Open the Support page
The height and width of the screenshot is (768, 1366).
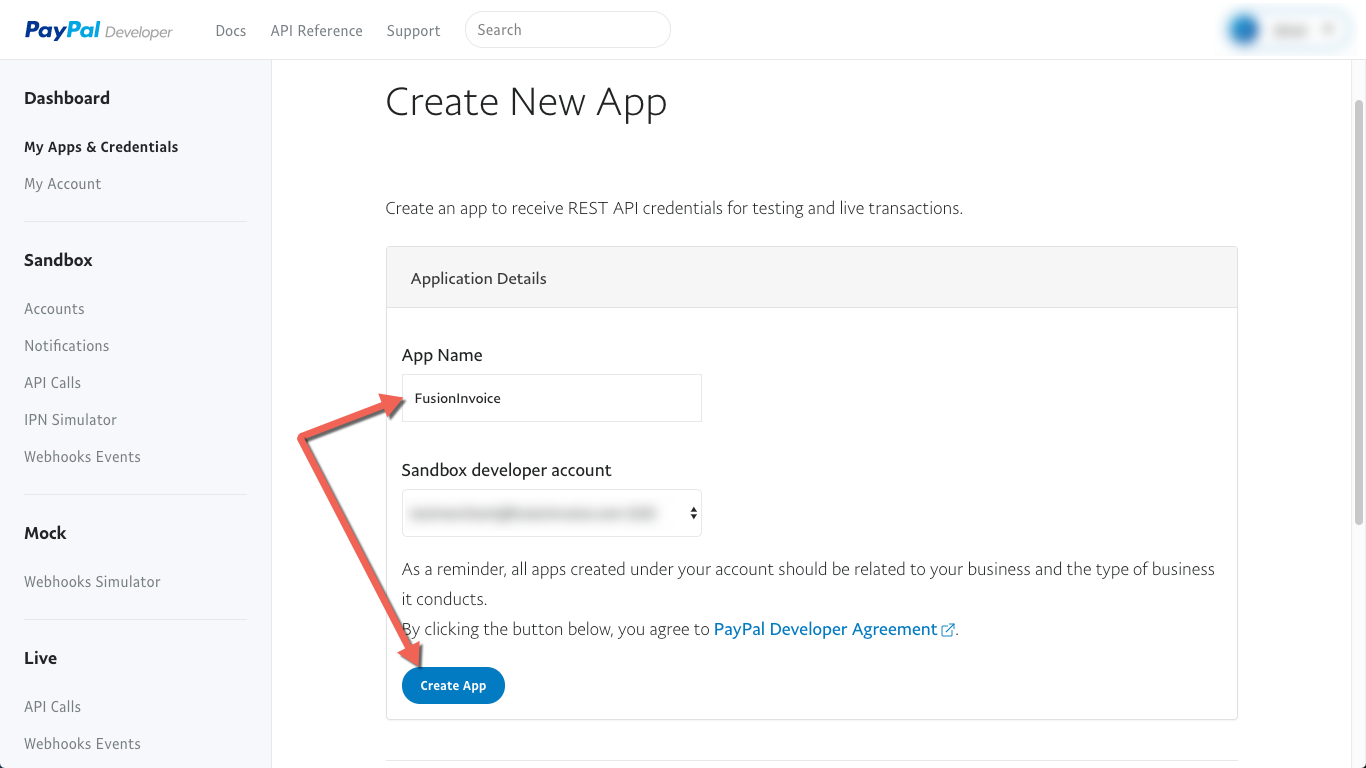pos(413,30)
